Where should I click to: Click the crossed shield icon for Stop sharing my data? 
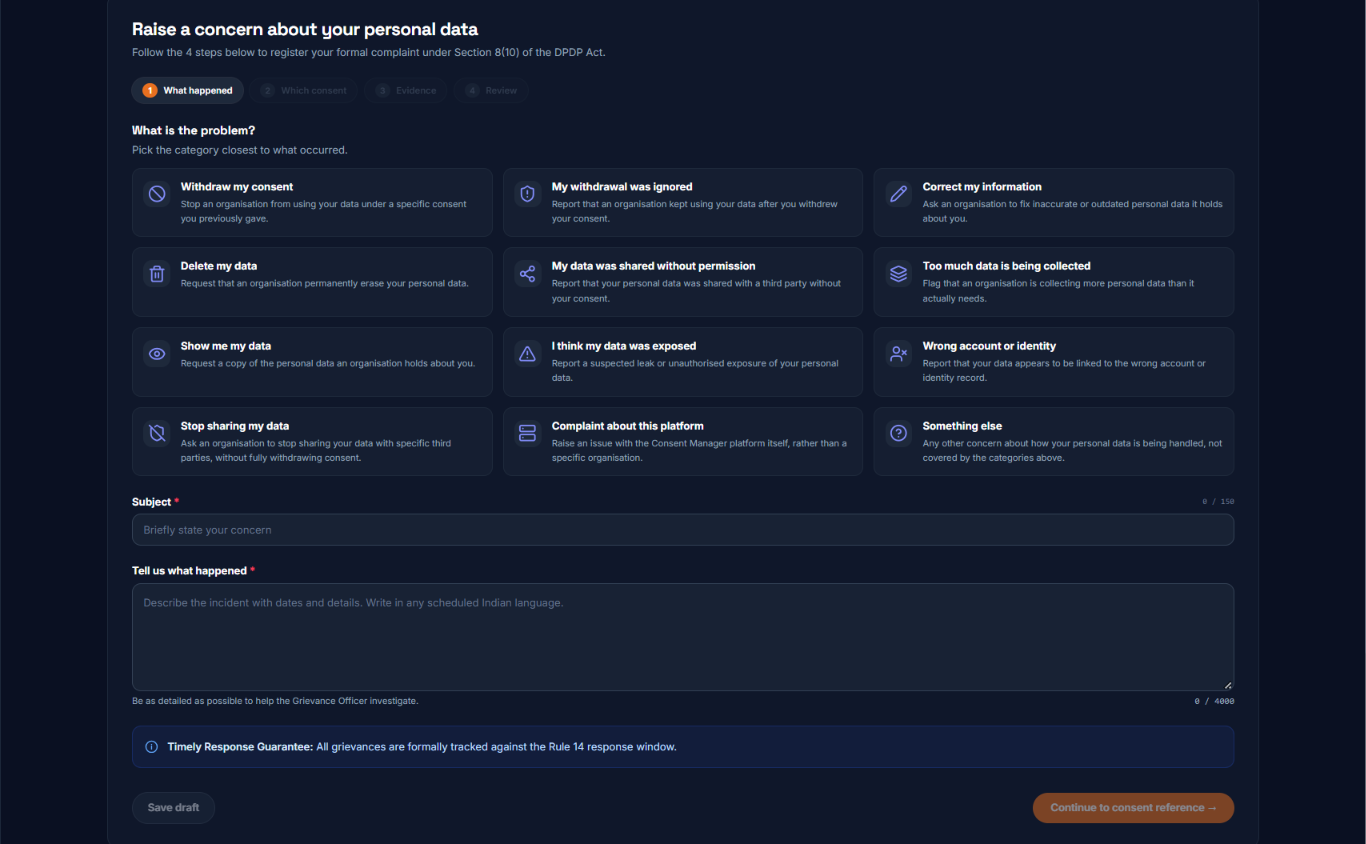pos(157,433)
